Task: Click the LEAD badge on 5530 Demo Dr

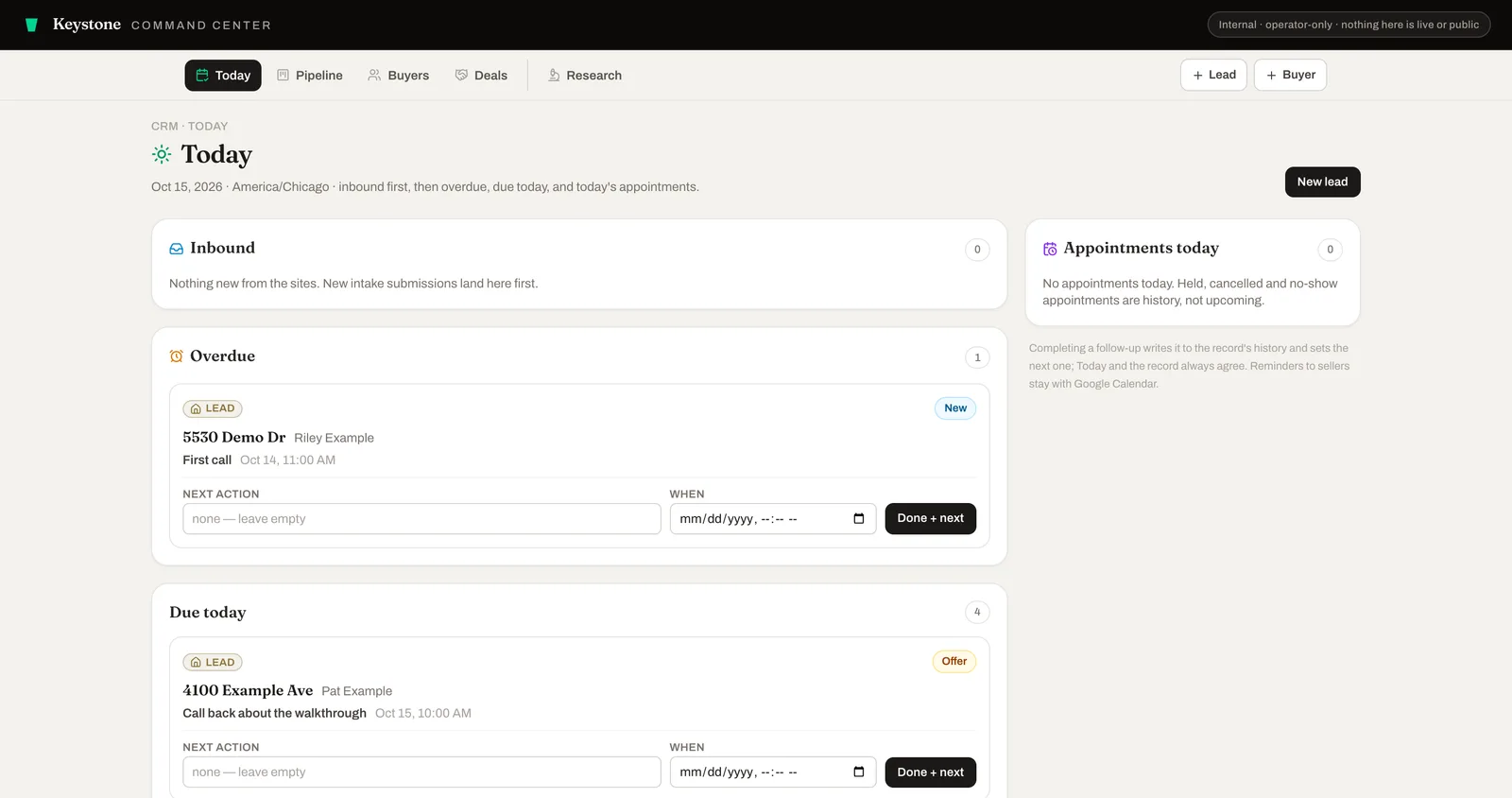Action: pos(213,408)
